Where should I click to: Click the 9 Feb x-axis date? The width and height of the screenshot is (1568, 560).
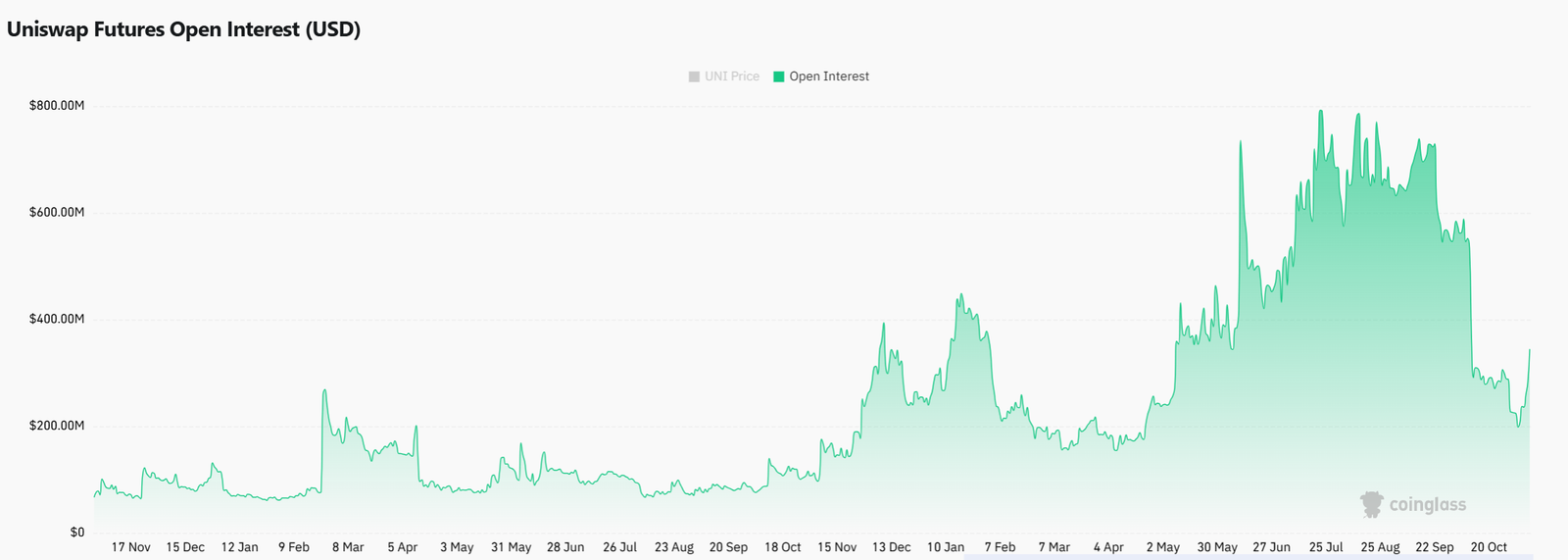[x=294, y=547]
